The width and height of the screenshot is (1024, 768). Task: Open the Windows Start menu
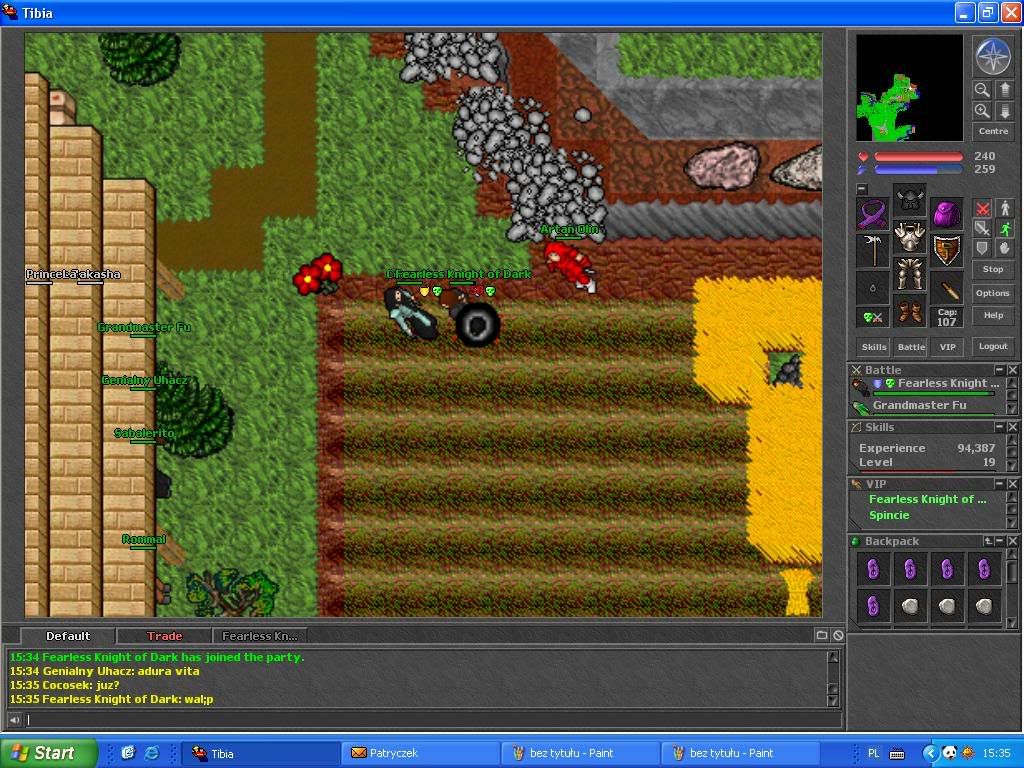click(49, 753)
